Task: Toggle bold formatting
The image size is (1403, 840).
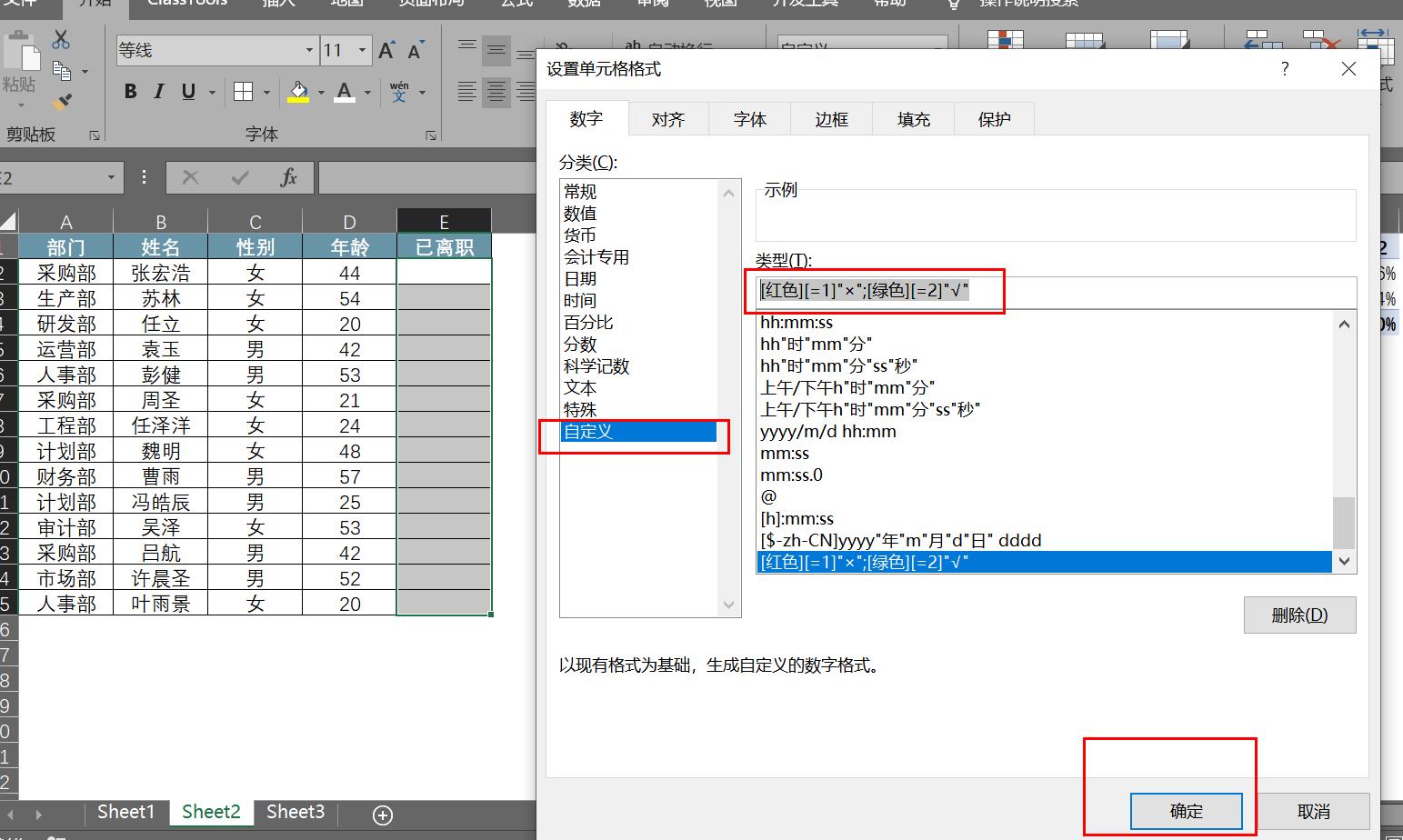Action: coord(130,91)
